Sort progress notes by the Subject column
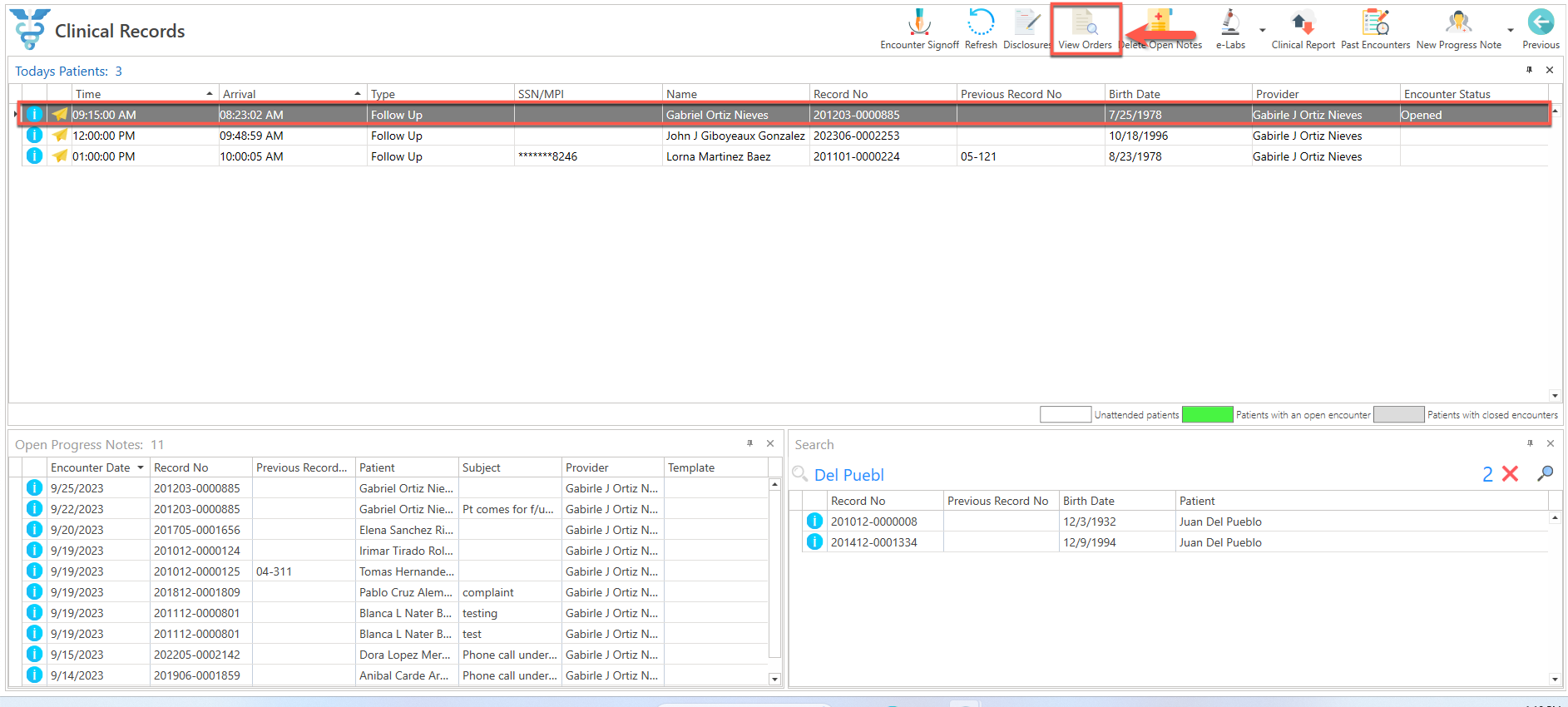 (510, 467)
